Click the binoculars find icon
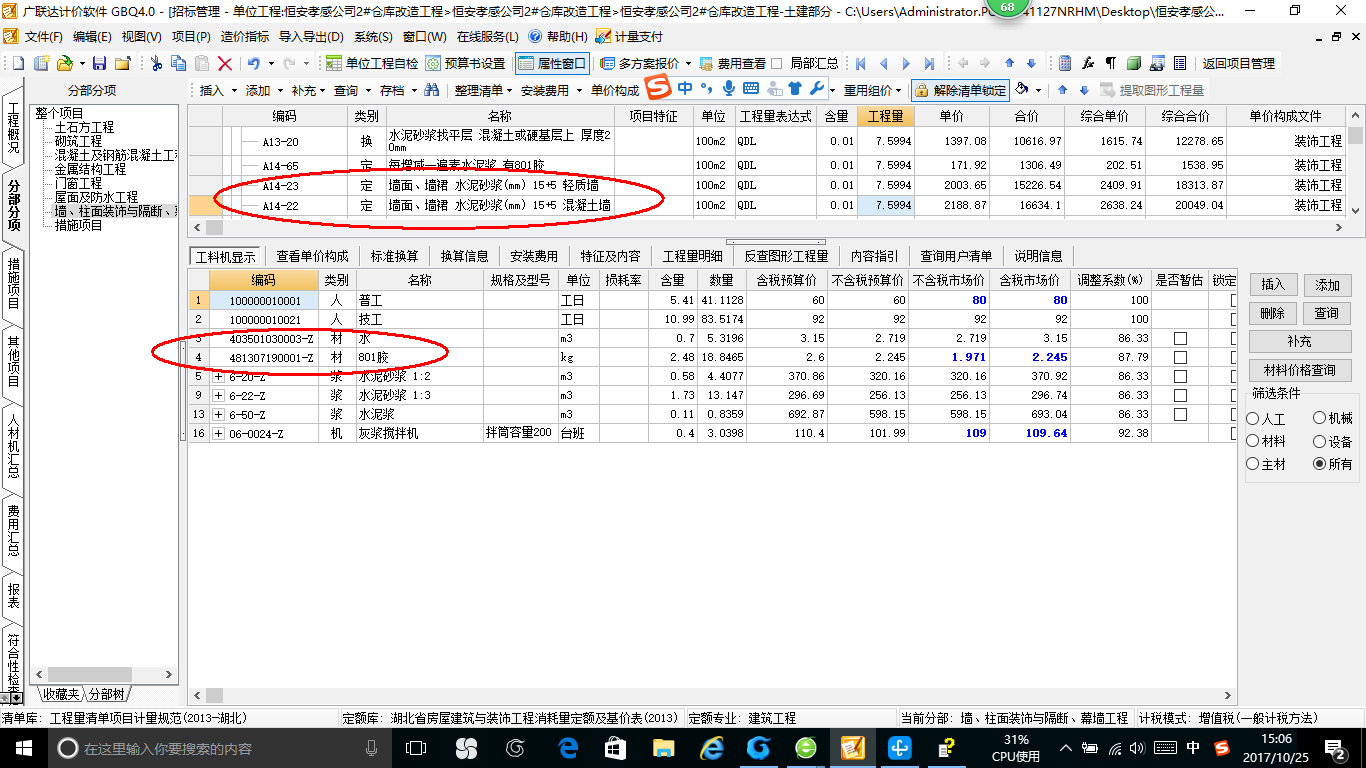Screen dimensions: 1366x768 point(431,90)
